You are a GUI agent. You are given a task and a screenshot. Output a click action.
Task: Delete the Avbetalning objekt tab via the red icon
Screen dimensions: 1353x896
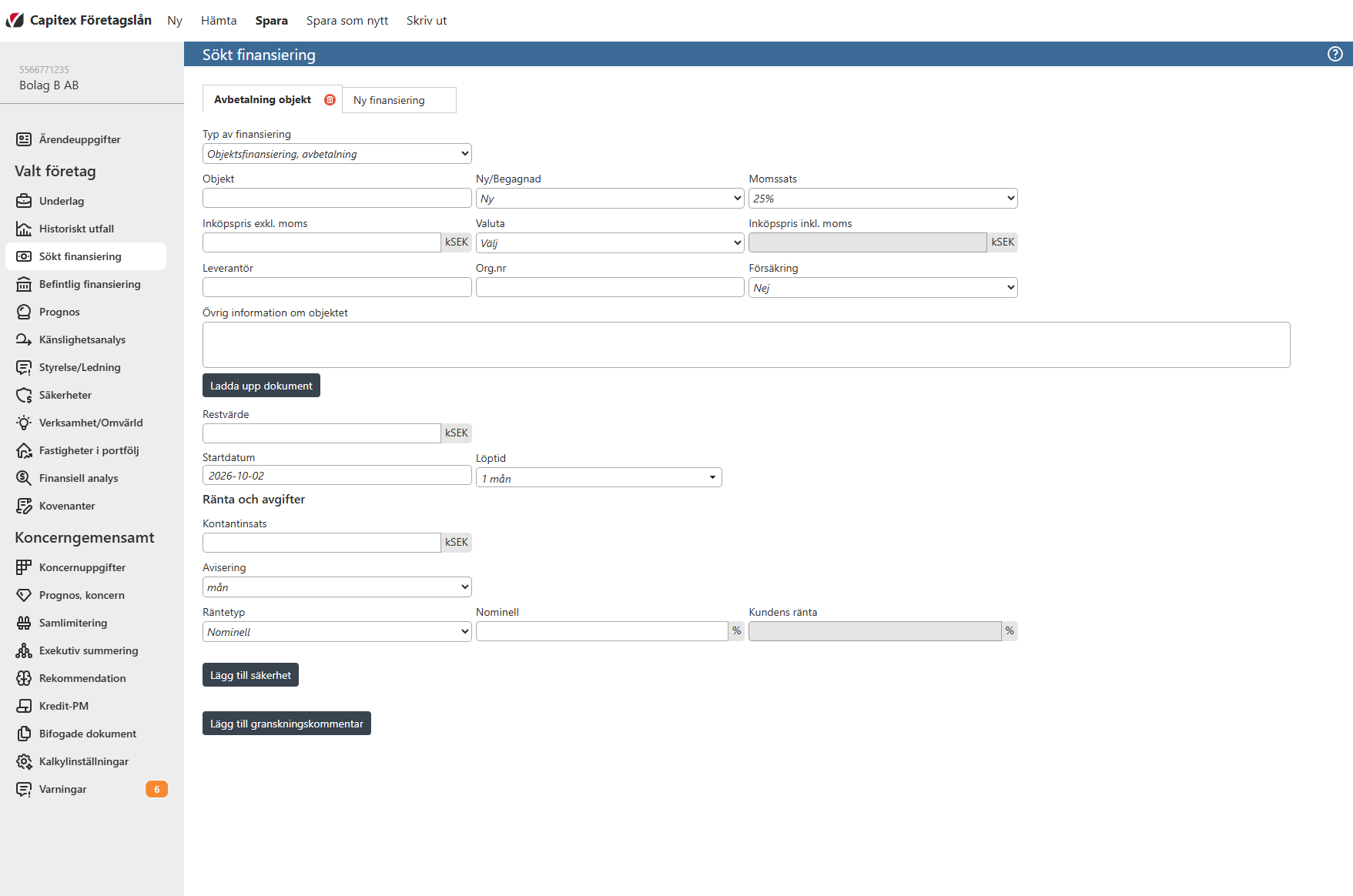330,99
